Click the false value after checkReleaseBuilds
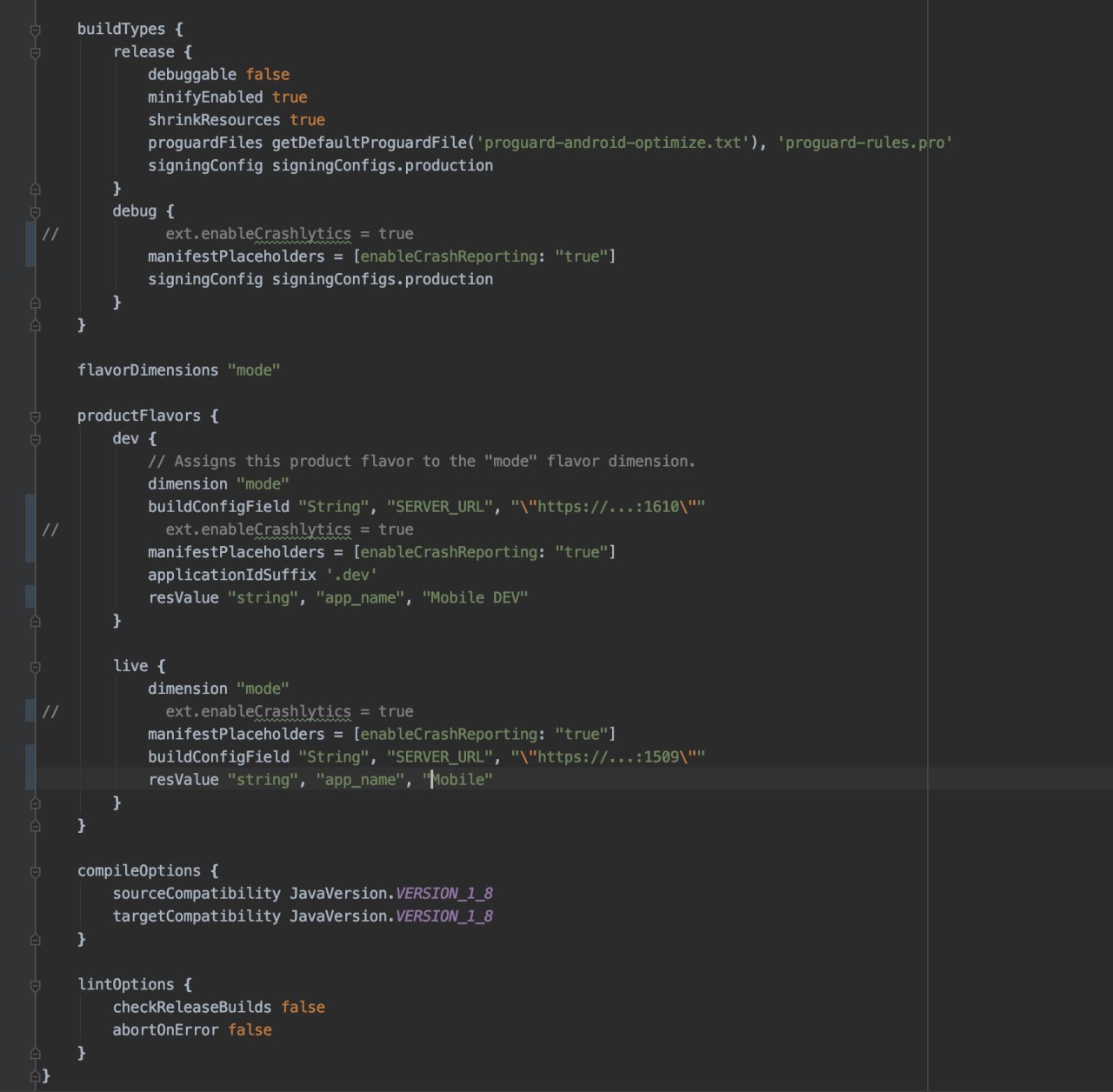The width and height of the screenshot is (1113, 1092). (303, 1008)
